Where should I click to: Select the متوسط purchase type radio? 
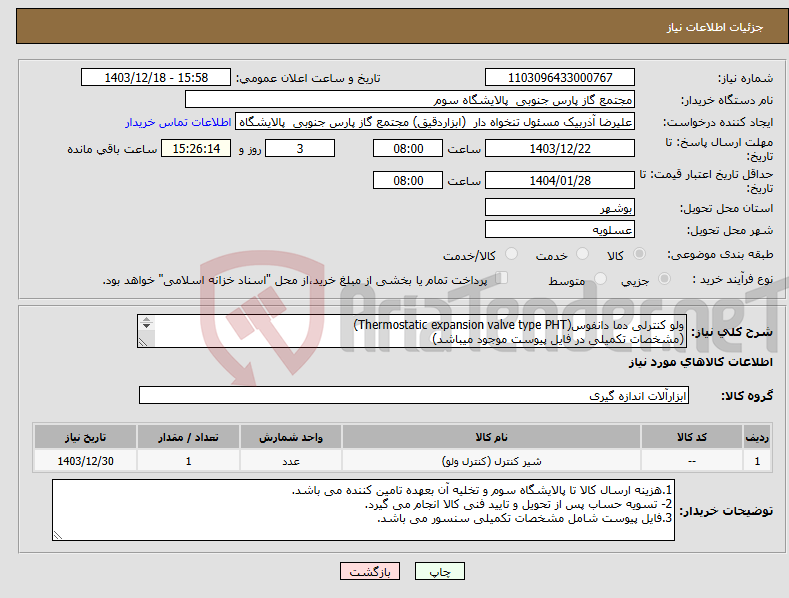point(600,278)
